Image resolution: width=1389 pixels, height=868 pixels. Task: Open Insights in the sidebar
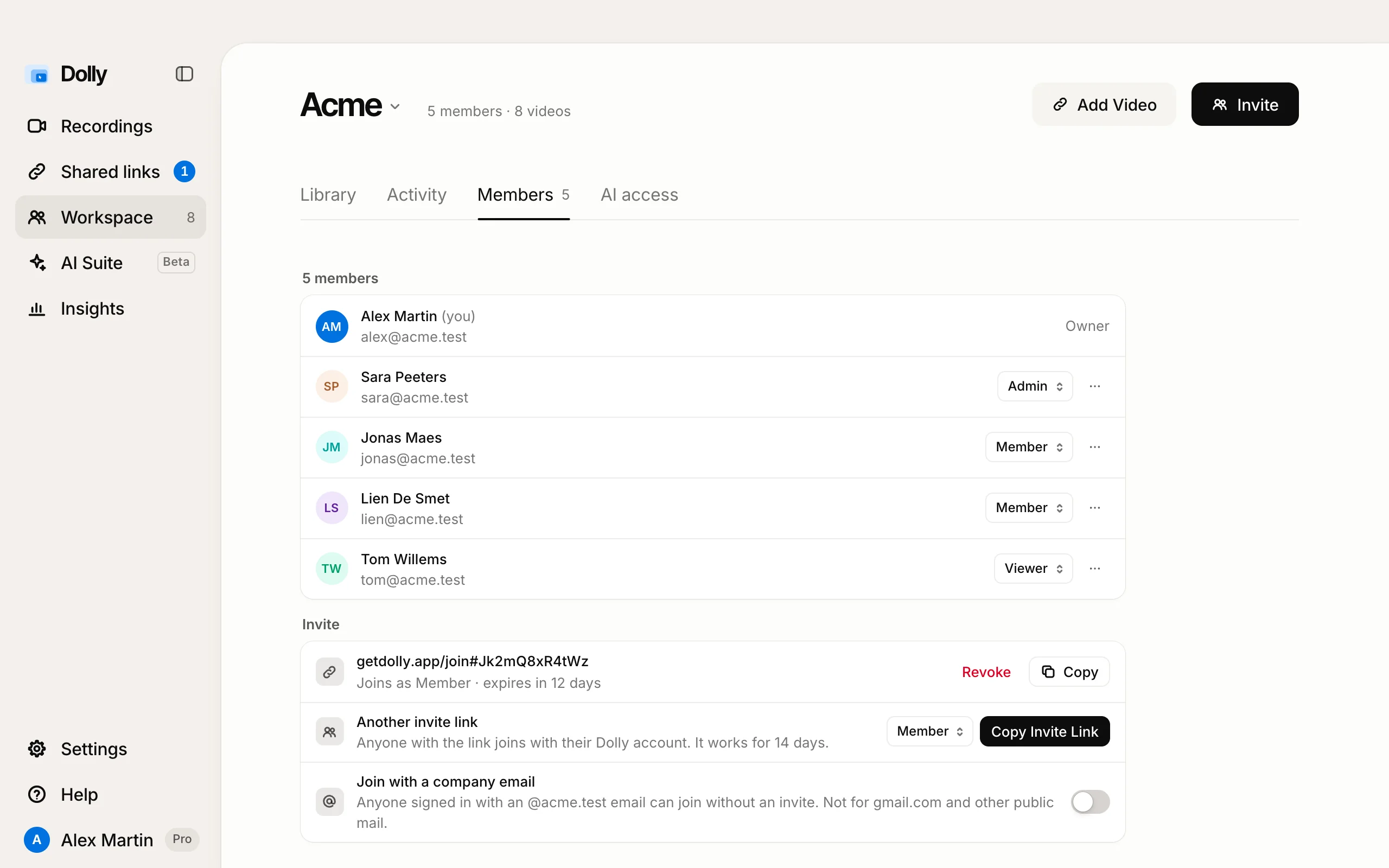(110, 309)
